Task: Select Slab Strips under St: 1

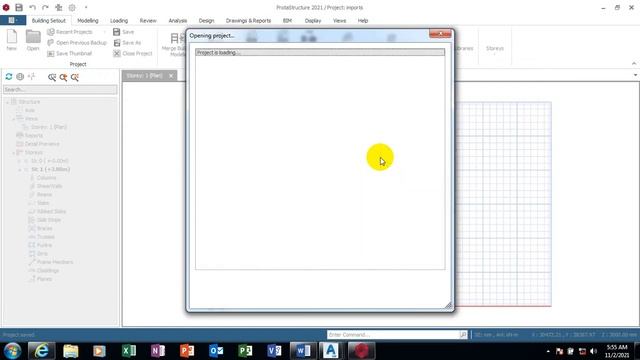Action: [49, 220]
